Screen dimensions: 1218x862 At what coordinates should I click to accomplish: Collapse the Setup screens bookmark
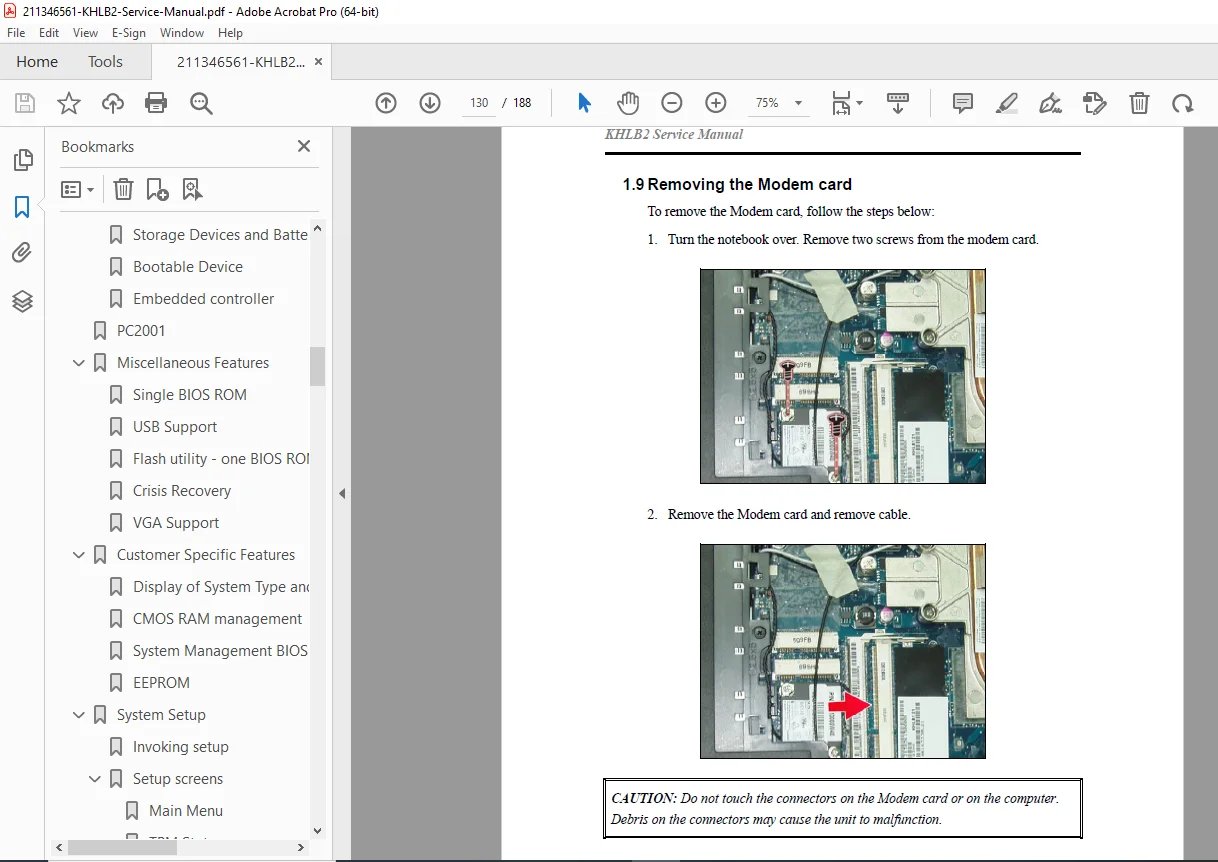(95, 779)
